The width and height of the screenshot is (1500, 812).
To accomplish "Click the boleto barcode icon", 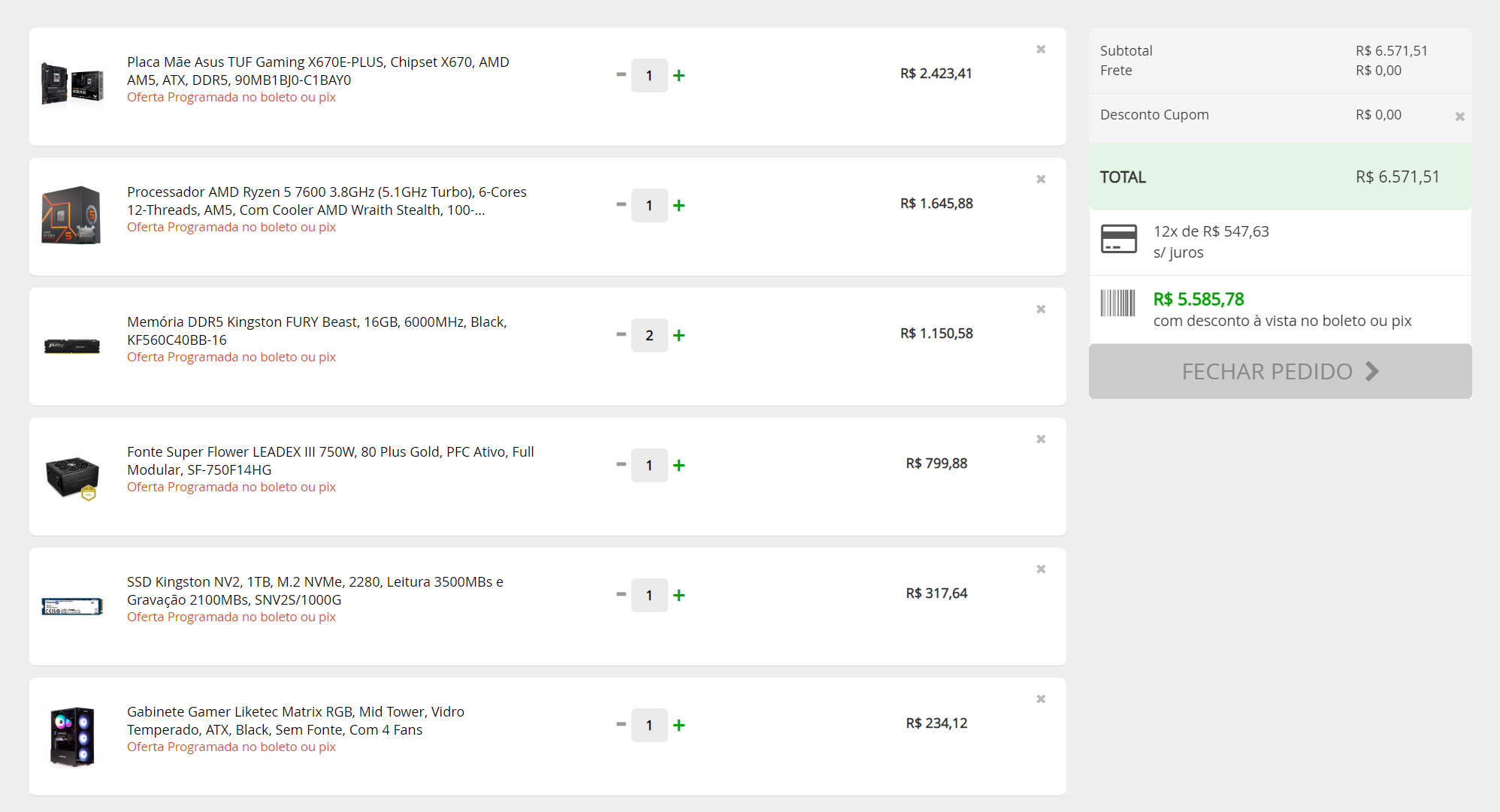I will pos(1117,303).
